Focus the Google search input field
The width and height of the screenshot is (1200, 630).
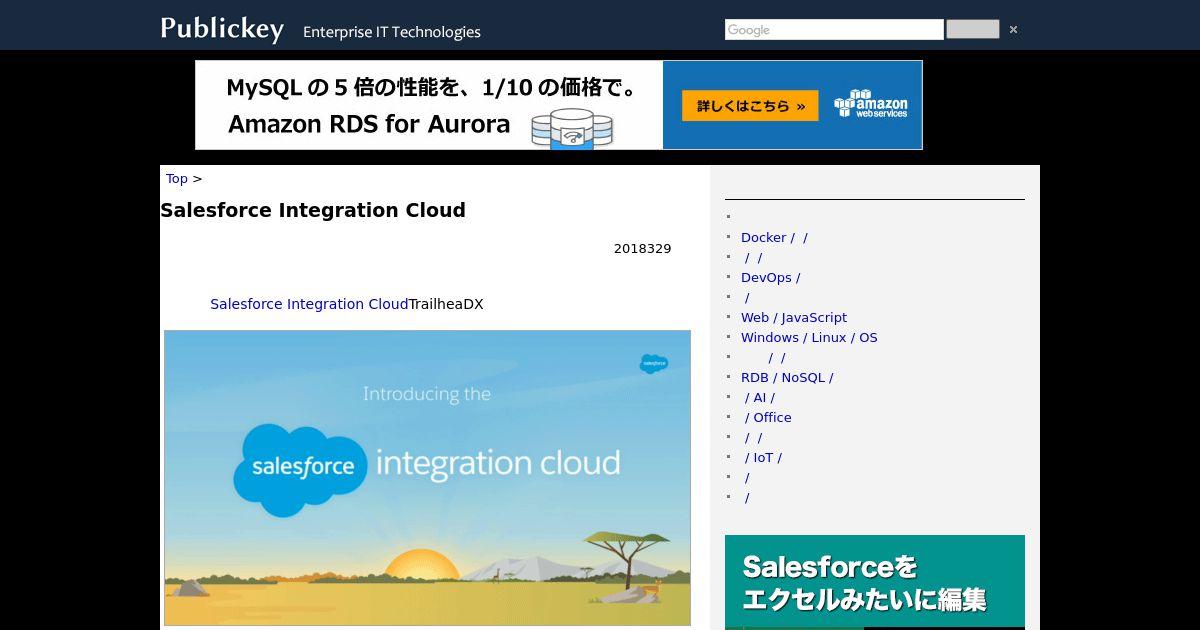click(834, 30)
